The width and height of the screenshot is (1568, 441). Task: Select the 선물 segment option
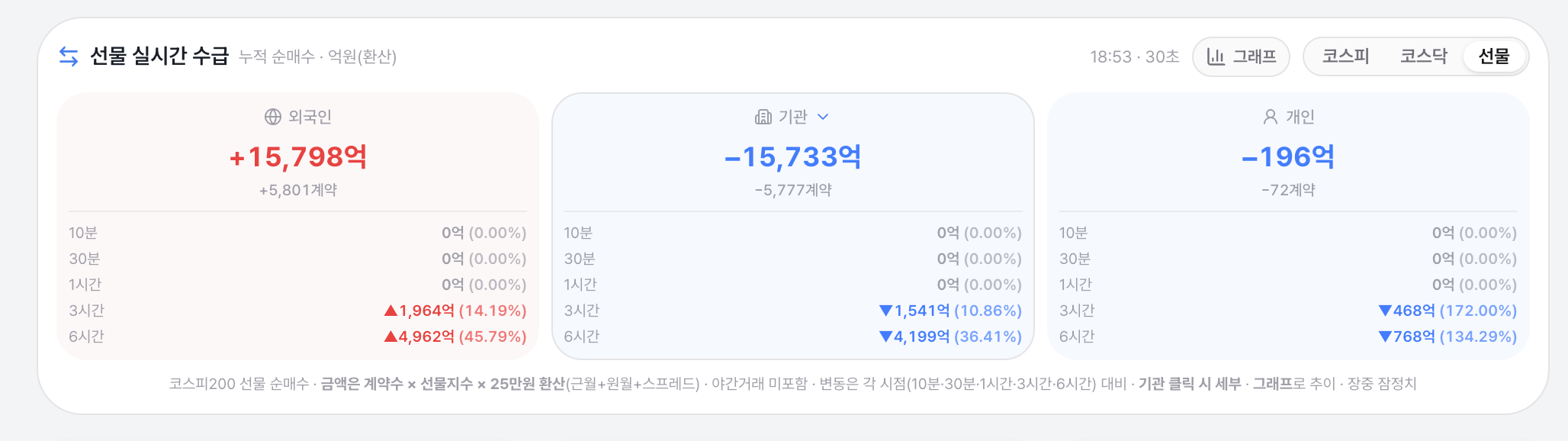tap(1494, 56)
